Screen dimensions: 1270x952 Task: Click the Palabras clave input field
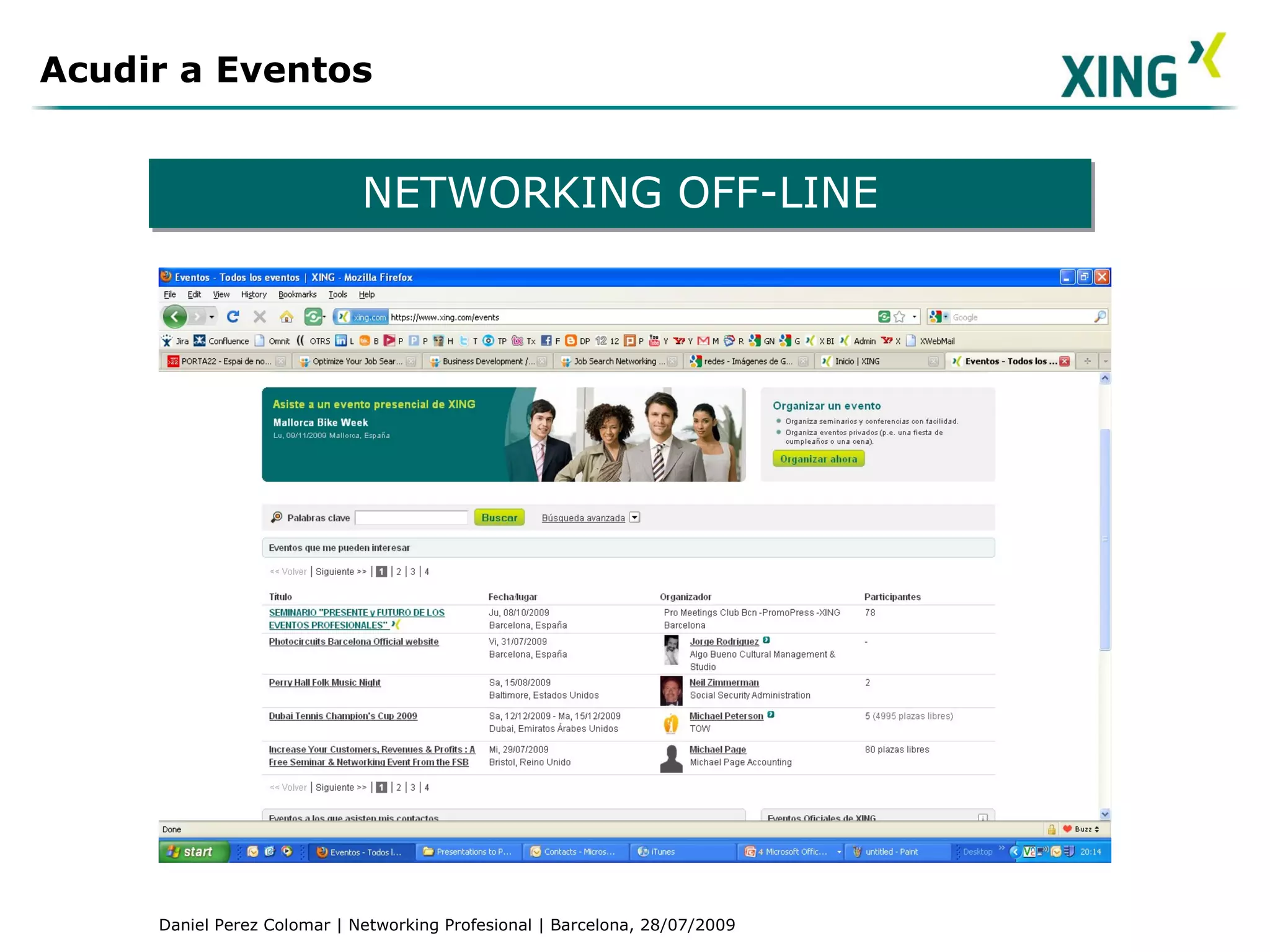[411, 518]
